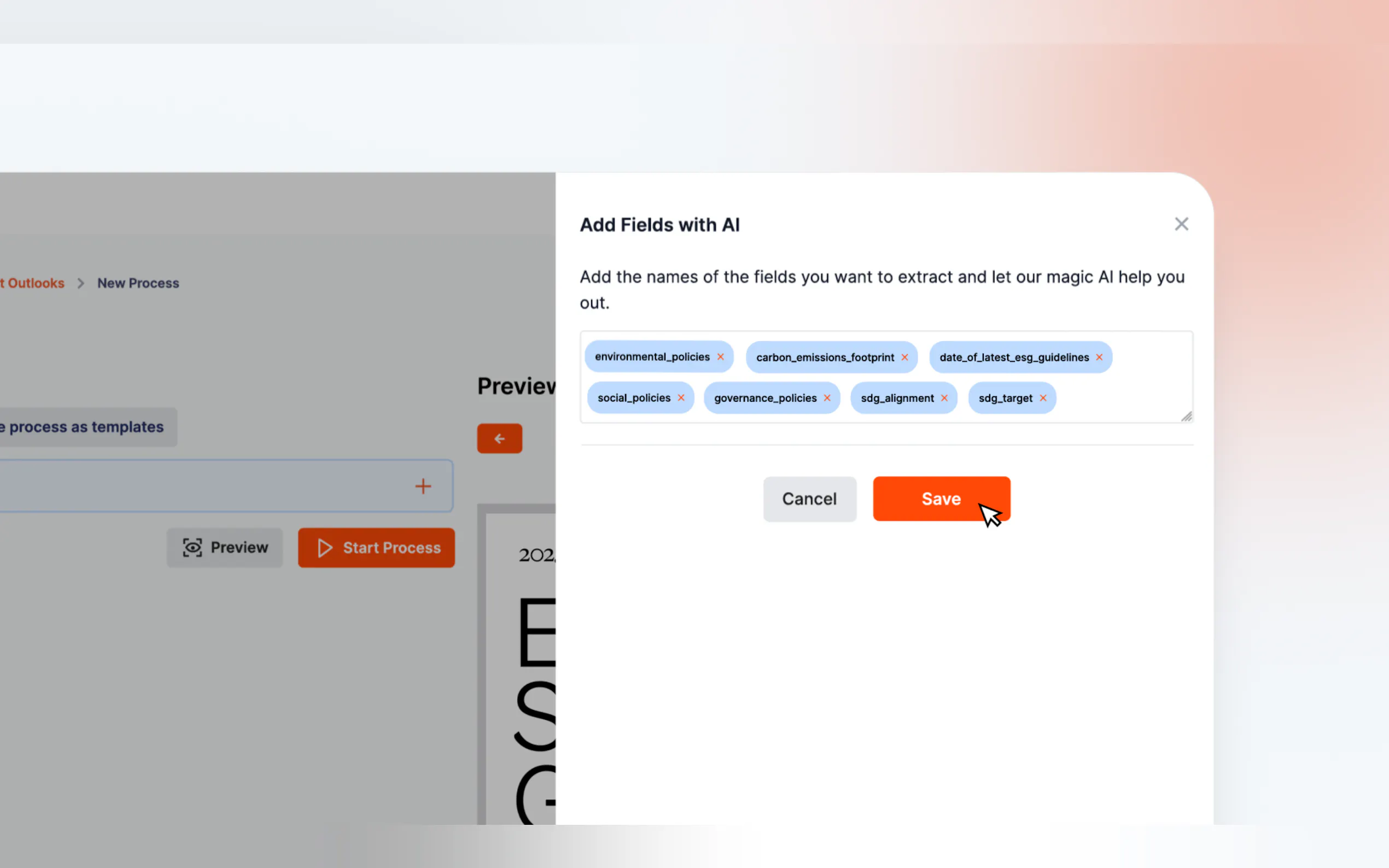Screen dimensions: 1389x868
Task: Click the textarea resize handle
Action: (x=1187, y=417)
